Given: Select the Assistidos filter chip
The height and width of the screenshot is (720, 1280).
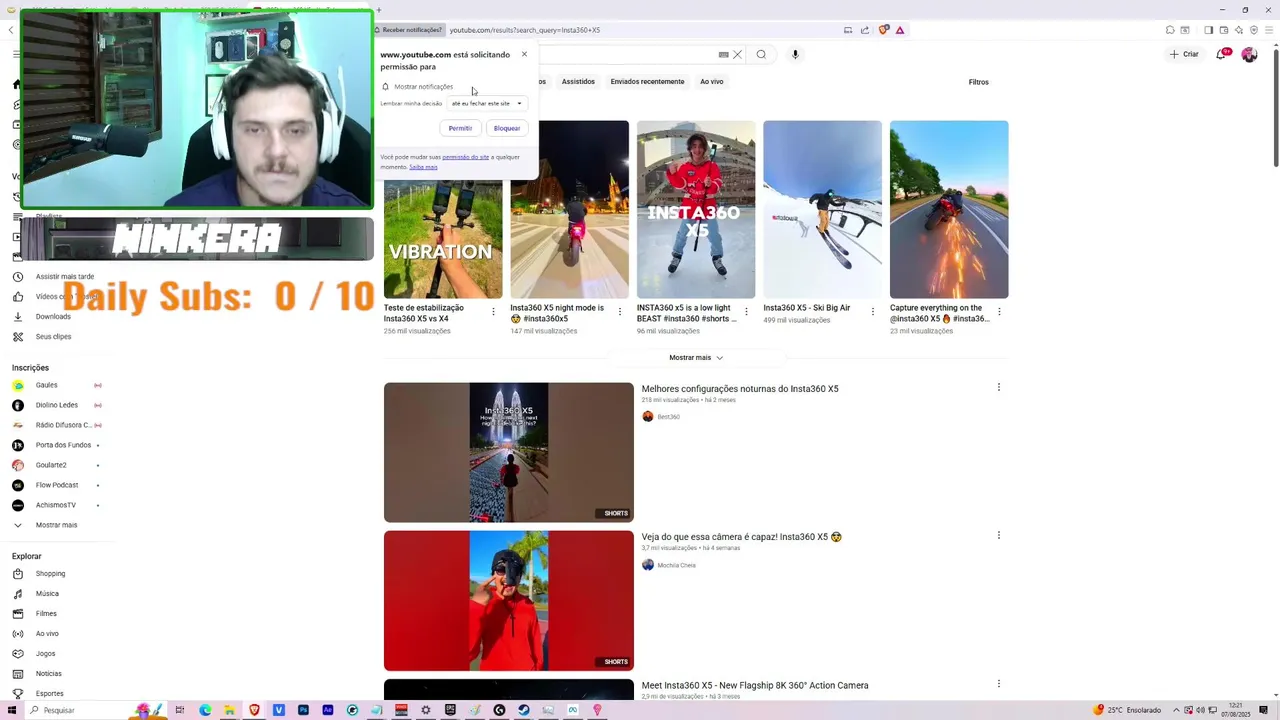Looking at the screenshot, I should coord(578,82).
